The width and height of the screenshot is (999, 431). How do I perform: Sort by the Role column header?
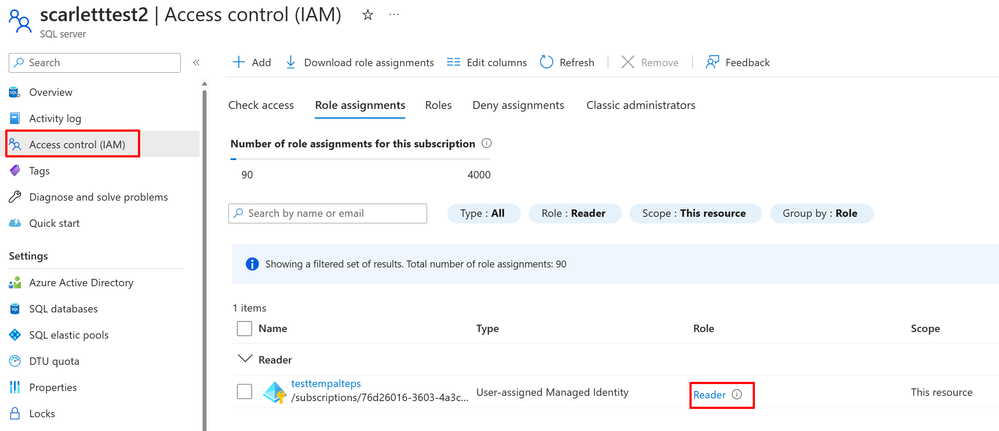(x=703, y=329)
